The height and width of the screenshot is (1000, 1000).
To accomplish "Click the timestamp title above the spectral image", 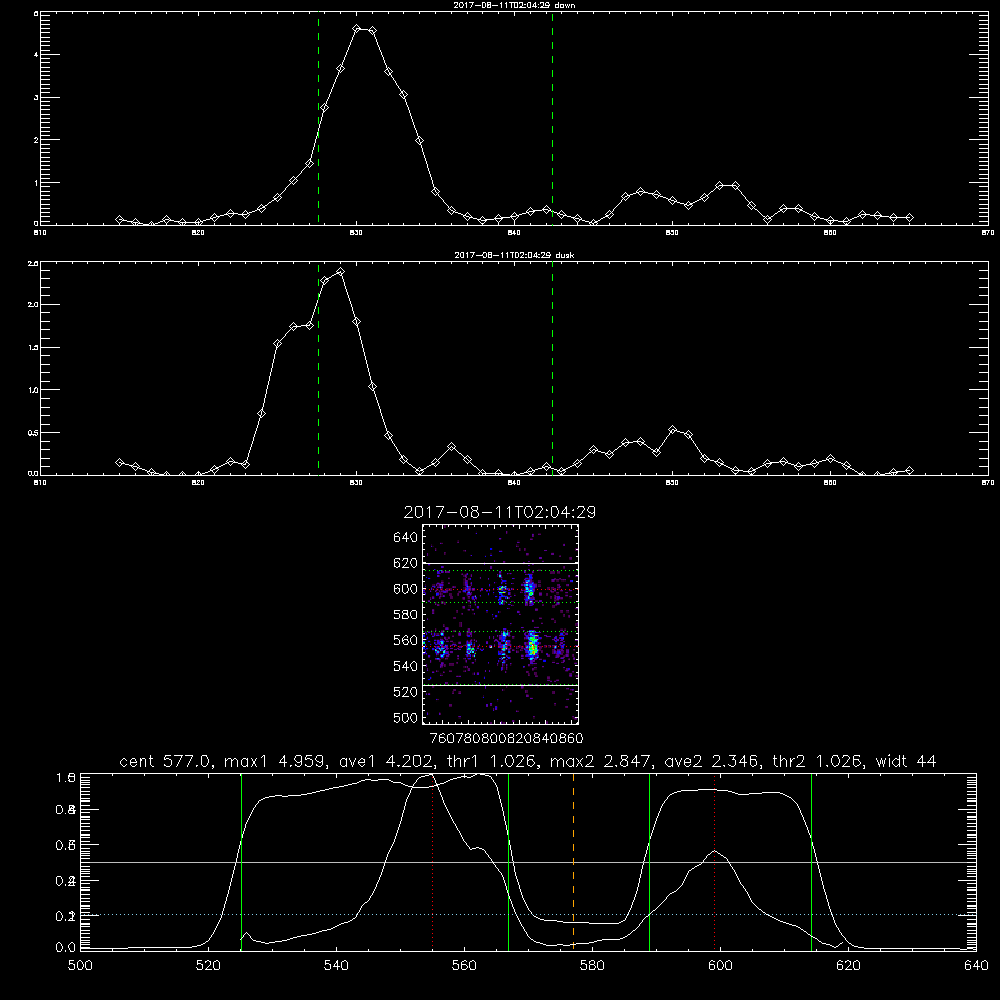I will 500,512.
